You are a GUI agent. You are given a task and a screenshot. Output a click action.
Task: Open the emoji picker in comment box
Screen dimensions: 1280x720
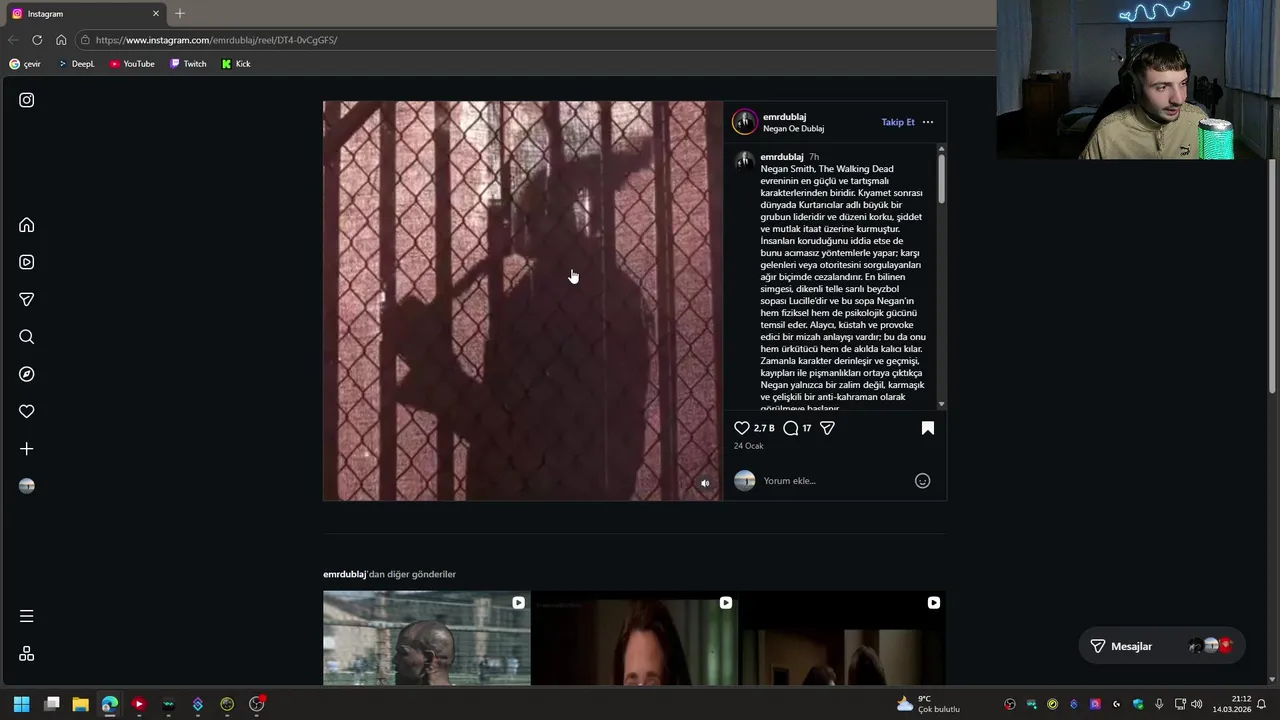pos(923,481)
